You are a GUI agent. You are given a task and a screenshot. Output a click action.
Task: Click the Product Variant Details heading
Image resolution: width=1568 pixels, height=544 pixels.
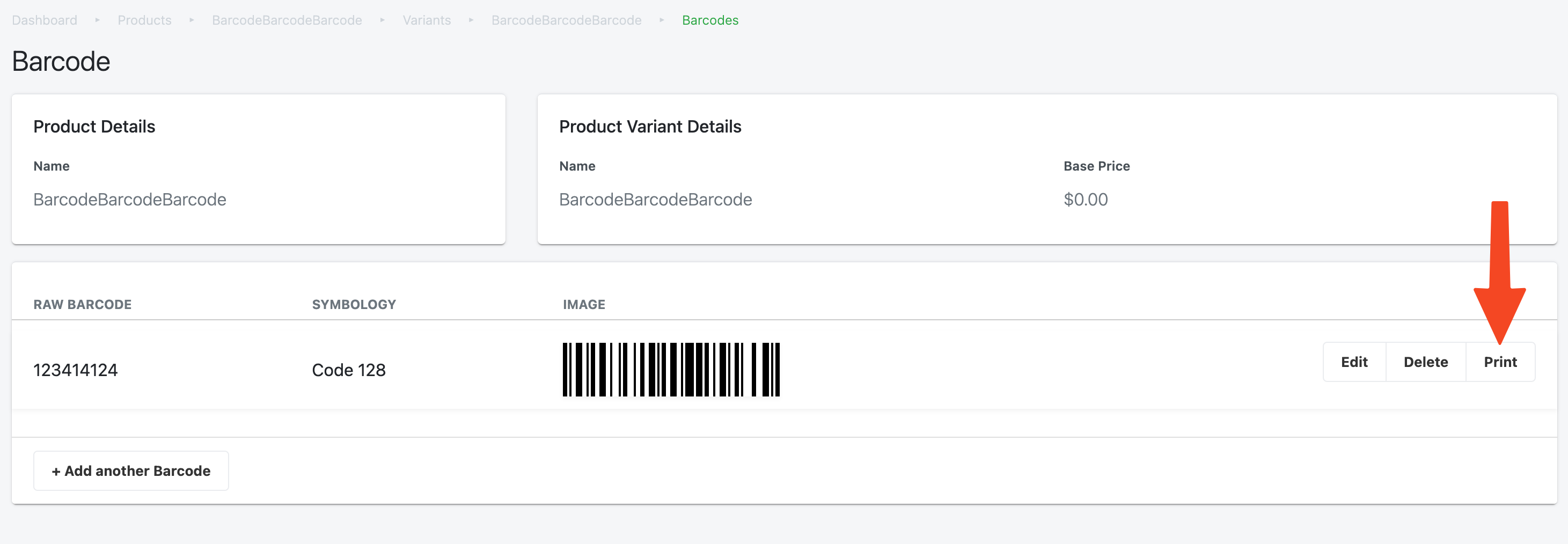[650, 127]
